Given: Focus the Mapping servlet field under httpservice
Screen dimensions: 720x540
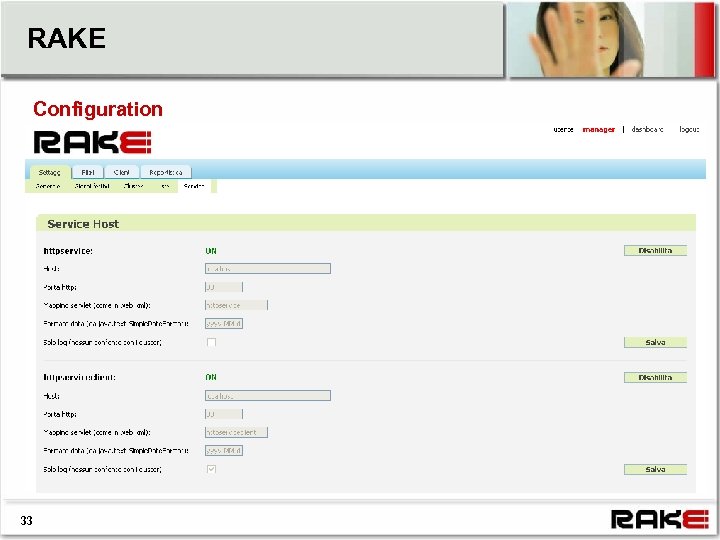Looking at the screenshot, I should tap(236, 305).
